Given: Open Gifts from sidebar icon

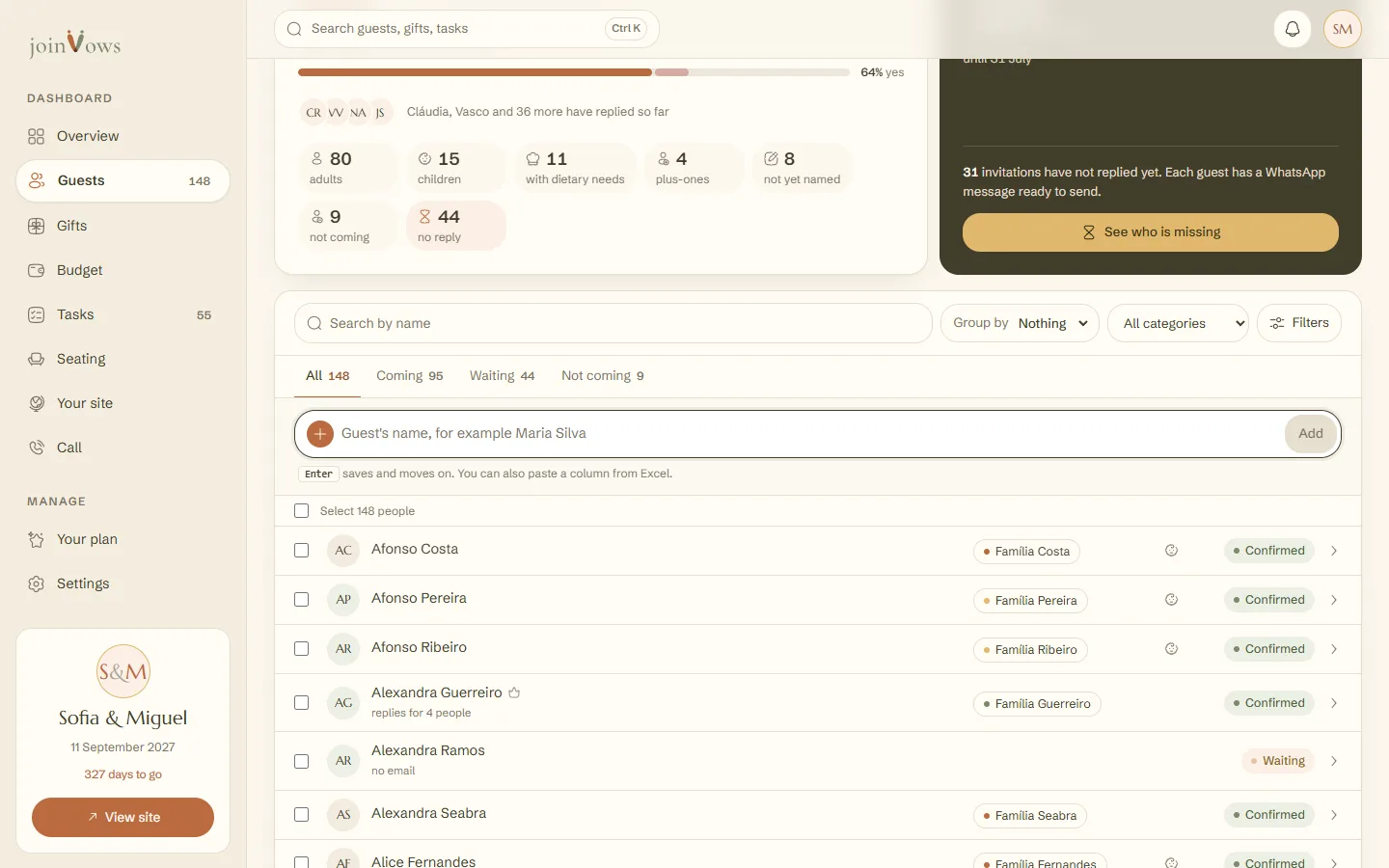Looking at the screenshot, I should pyautogui.click(x=37, y=226).
